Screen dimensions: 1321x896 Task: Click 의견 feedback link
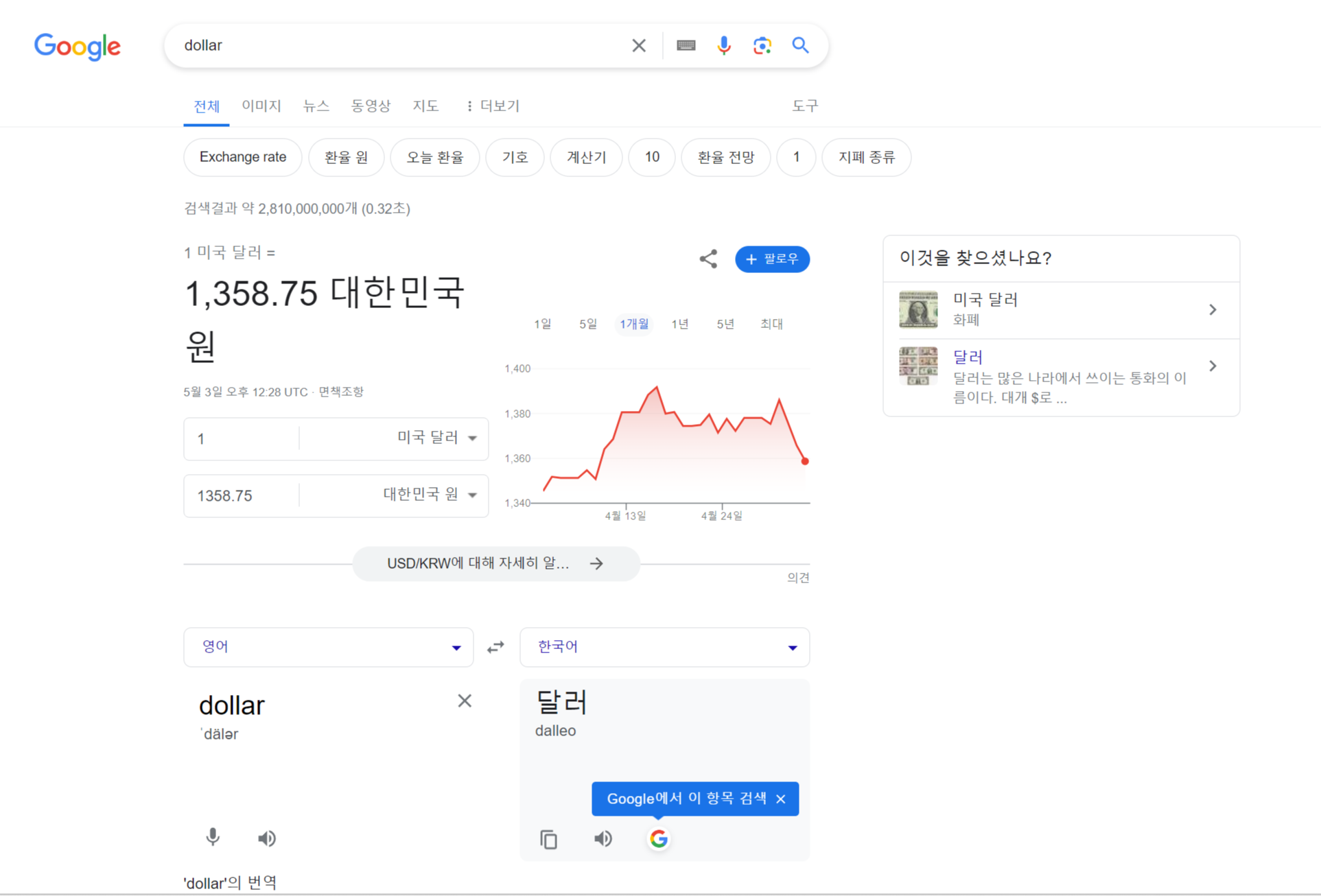coord(798,578)
